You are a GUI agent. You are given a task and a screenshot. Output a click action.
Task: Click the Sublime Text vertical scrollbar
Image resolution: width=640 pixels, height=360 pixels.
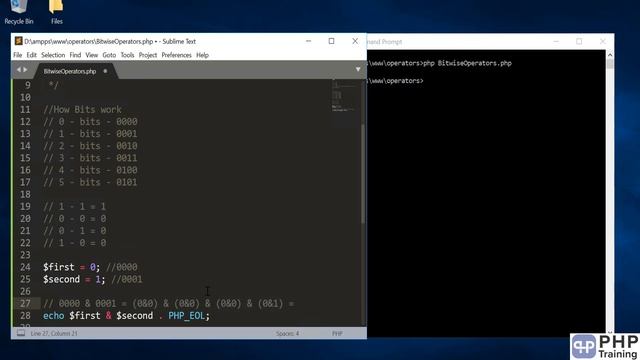coord(363,173)
